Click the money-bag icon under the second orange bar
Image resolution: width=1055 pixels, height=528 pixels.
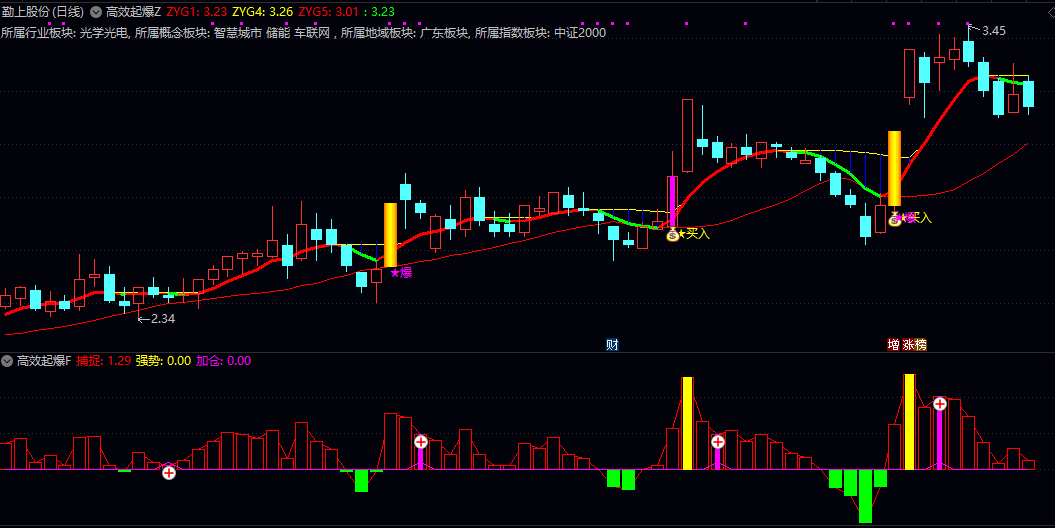click(x=894, y=219)
